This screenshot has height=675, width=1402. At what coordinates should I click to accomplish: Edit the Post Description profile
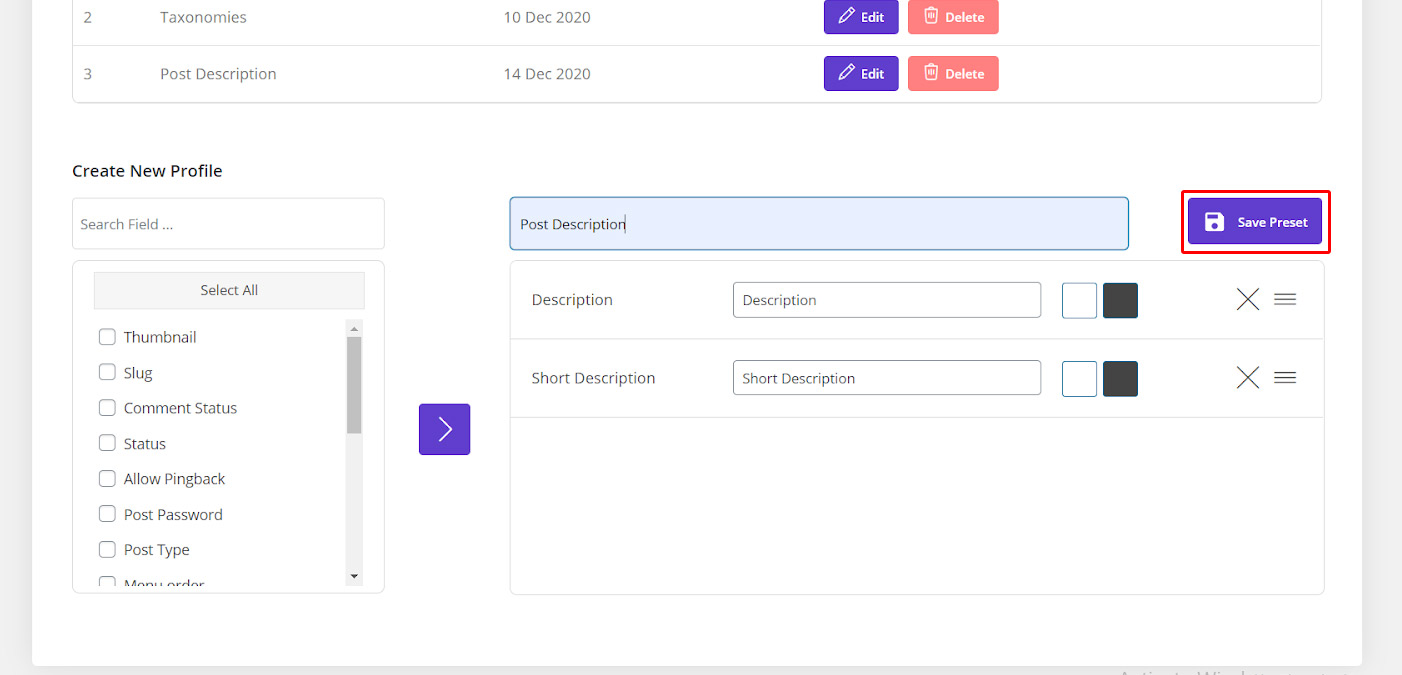coord(861,73)
